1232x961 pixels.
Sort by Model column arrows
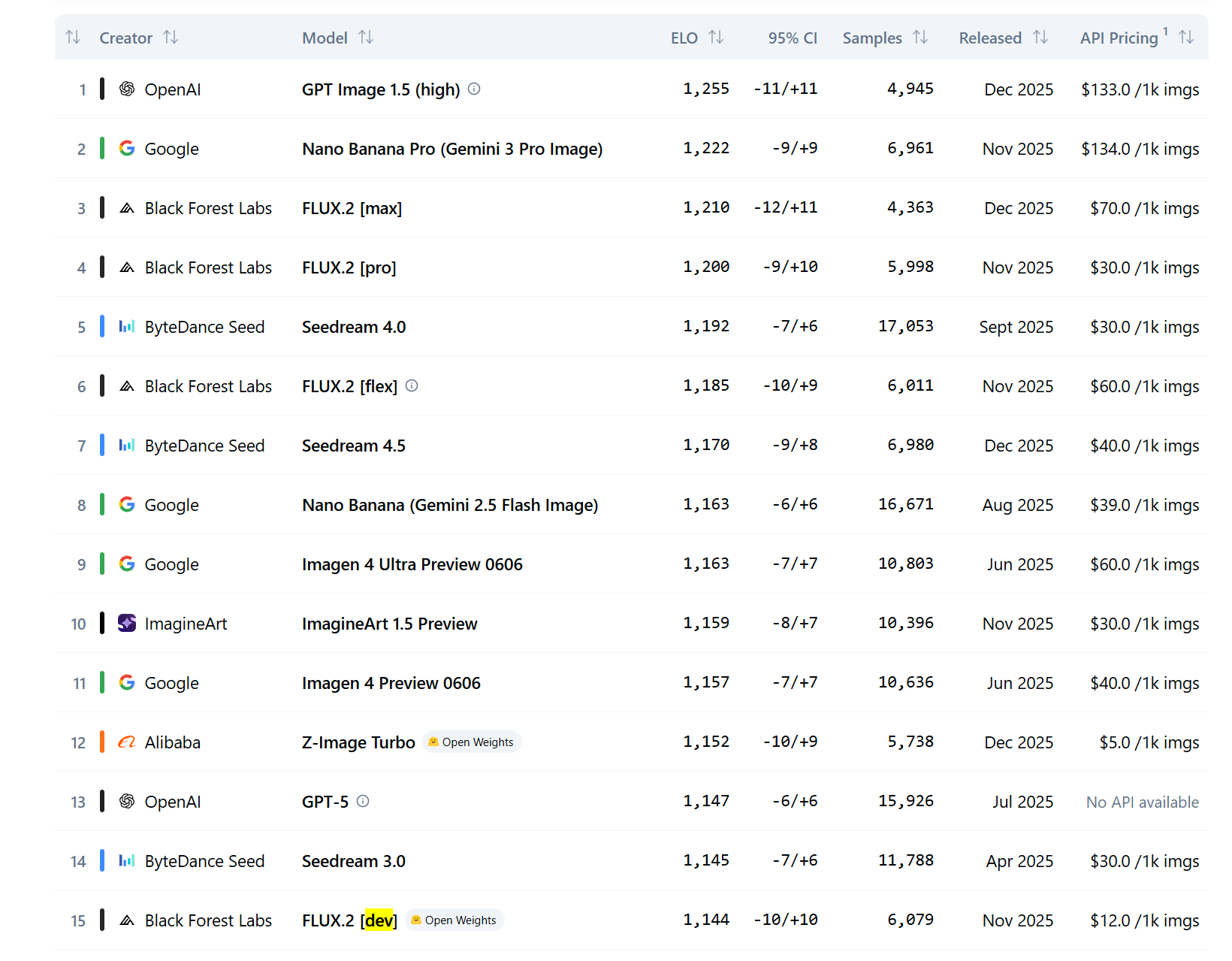coord(366,37)
